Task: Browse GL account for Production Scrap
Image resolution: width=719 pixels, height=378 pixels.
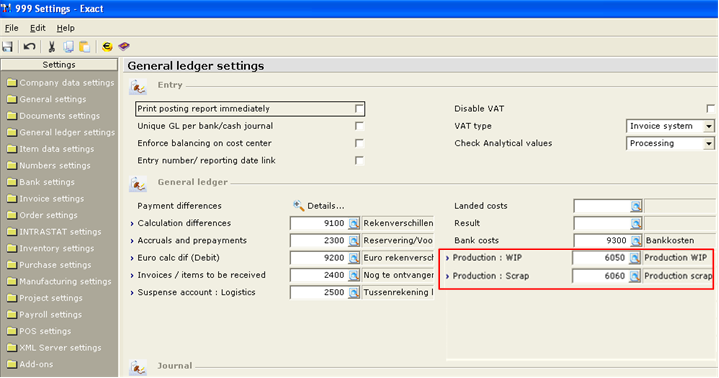Action: point(635,276)
